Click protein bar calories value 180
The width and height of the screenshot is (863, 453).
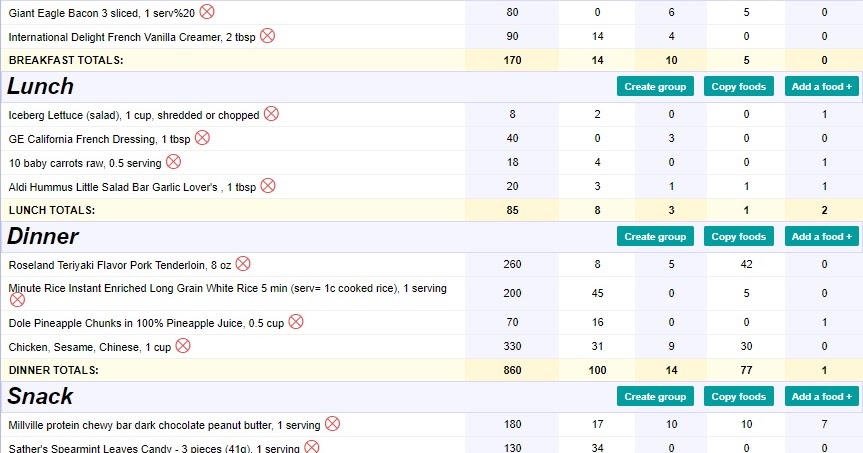tap(512, 424)
